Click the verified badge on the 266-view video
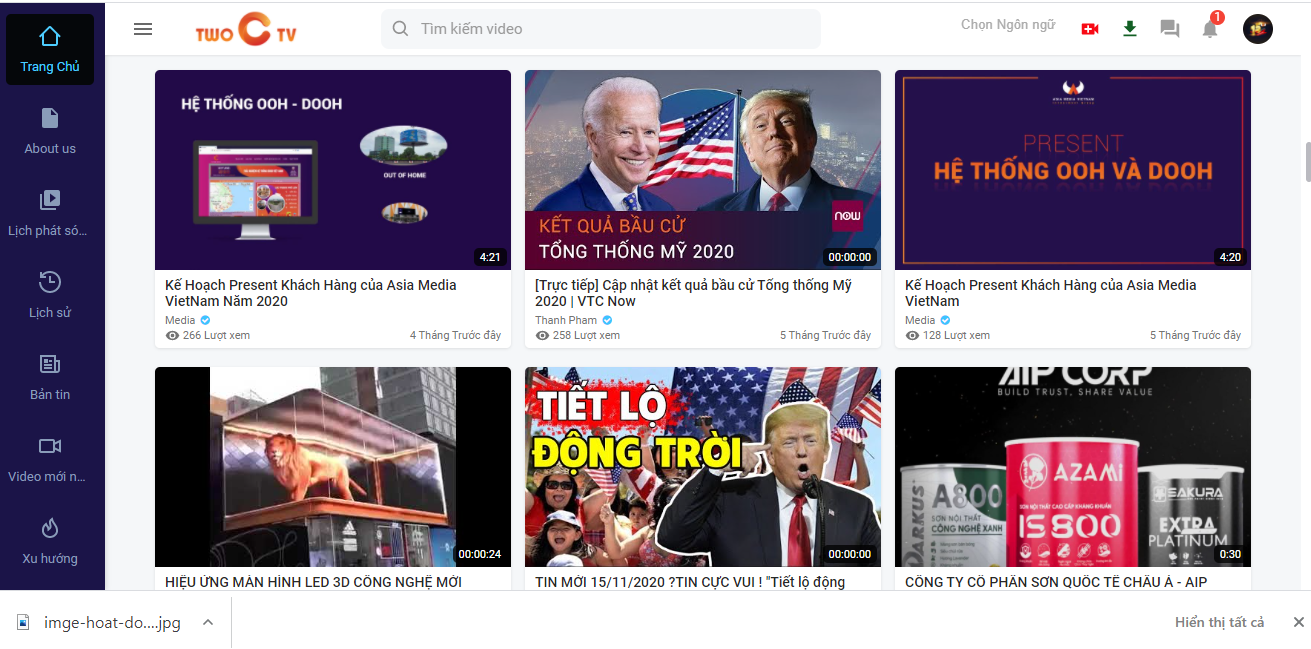Viewport: 1311px width, 649px height. [x=205, y=320]
